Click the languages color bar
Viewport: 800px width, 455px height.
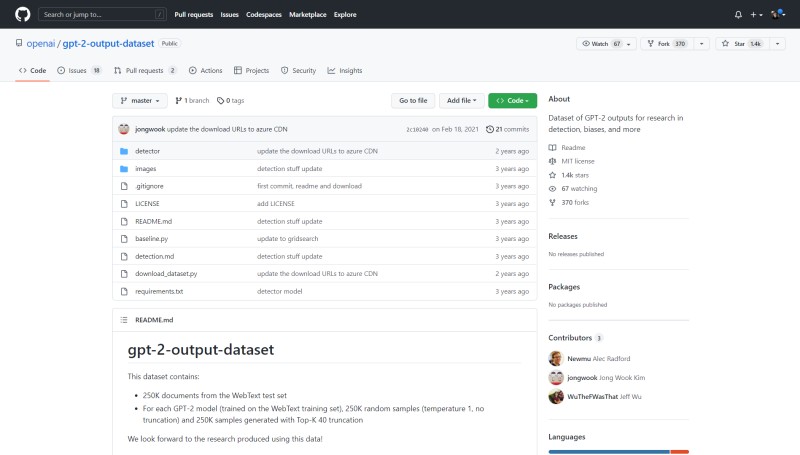pyautogui.click(x=618, y=452)
